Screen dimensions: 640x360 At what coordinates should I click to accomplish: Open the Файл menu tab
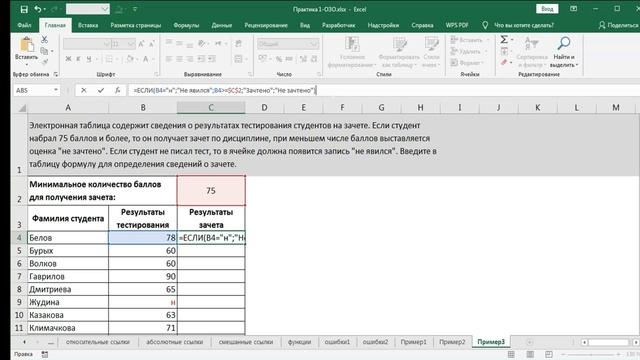[24, 25]
